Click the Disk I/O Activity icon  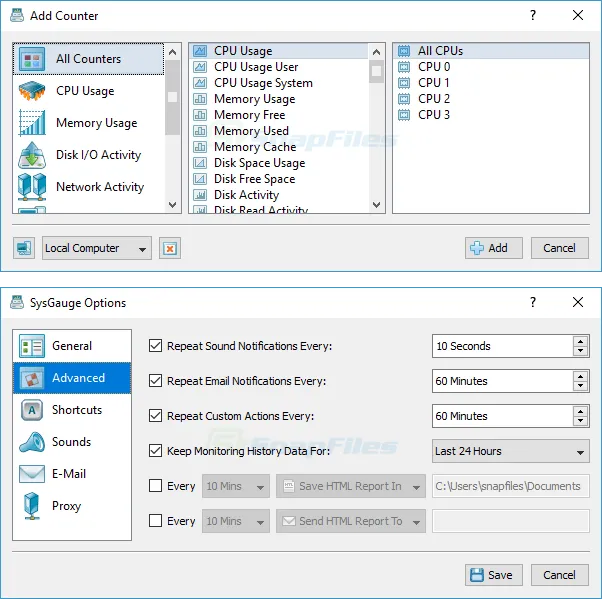click(32, 155)
